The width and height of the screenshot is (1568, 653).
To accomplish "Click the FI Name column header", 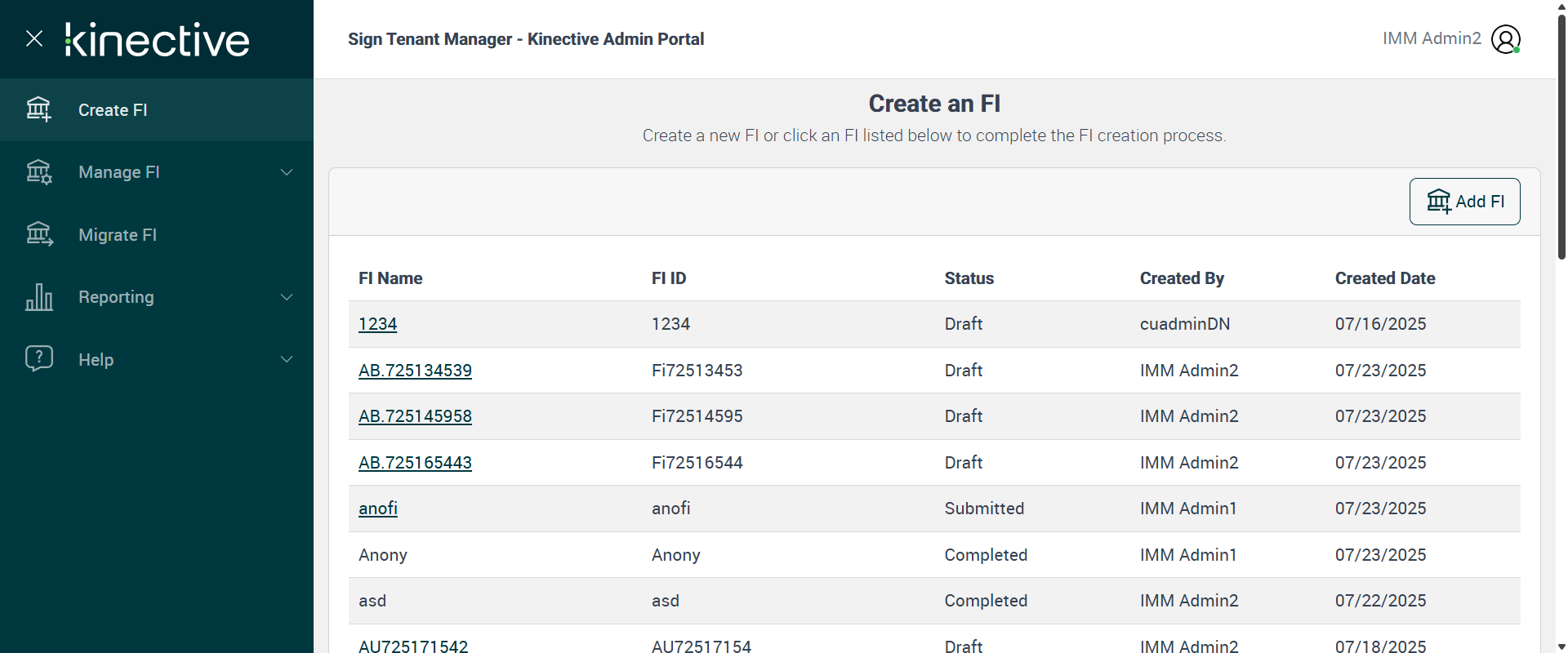I will (x=390, y=278).
